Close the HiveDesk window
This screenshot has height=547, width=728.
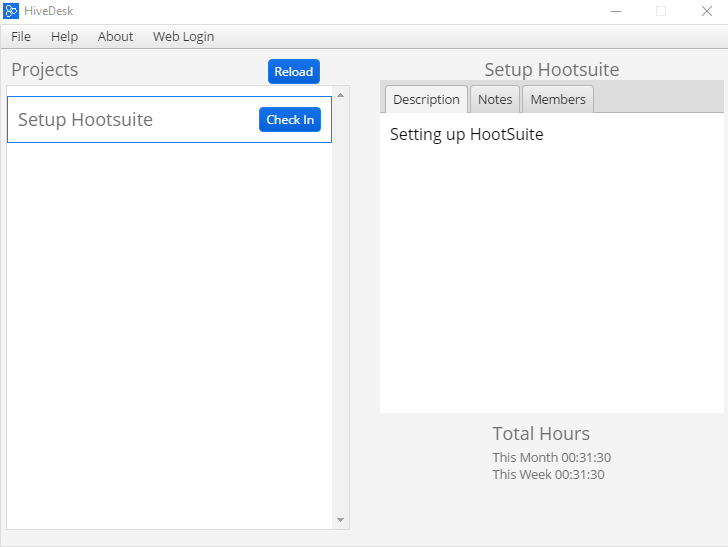point(707,11)
